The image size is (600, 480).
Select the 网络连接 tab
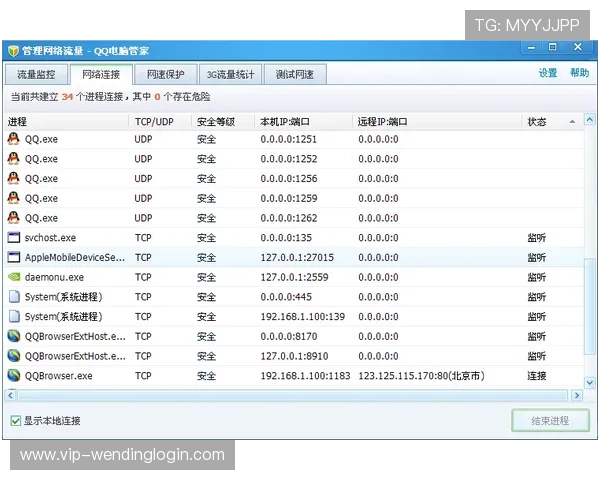(101, 74)
